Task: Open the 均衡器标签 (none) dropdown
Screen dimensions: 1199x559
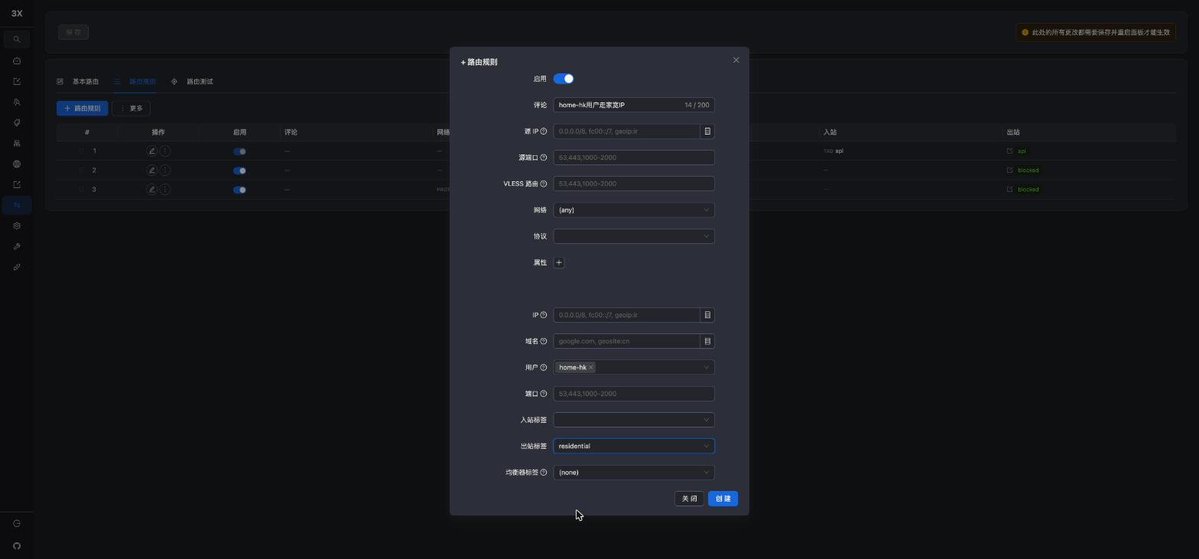Action: click(634, 473)
